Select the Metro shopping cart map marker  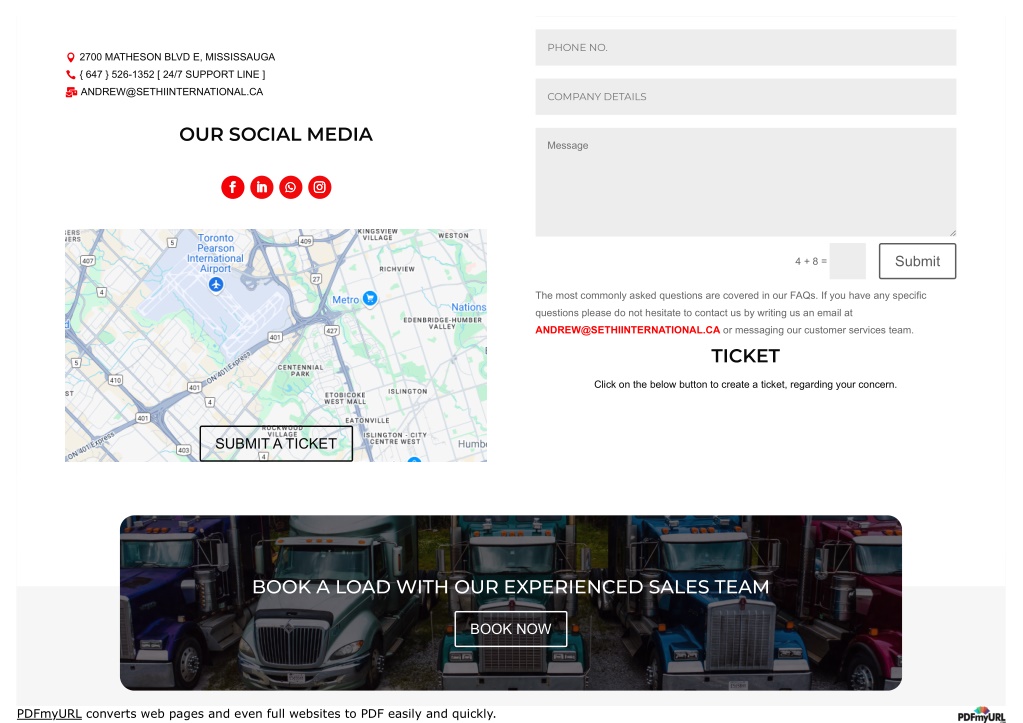point(370,298)
